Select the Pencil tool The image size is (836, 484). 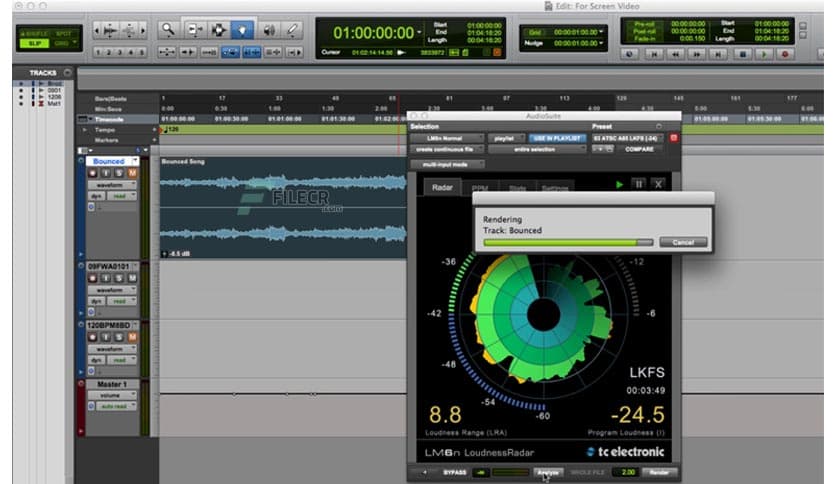click(x=294, y=29)
